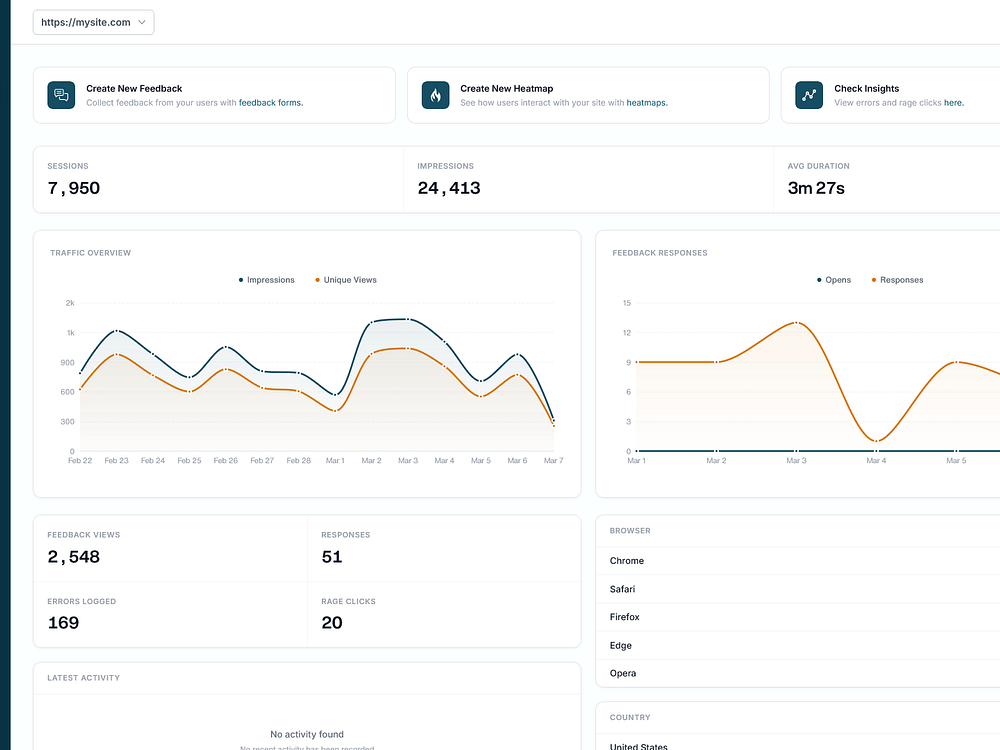Select the Safari browser row
The image size is (1000, 750).
798,589
